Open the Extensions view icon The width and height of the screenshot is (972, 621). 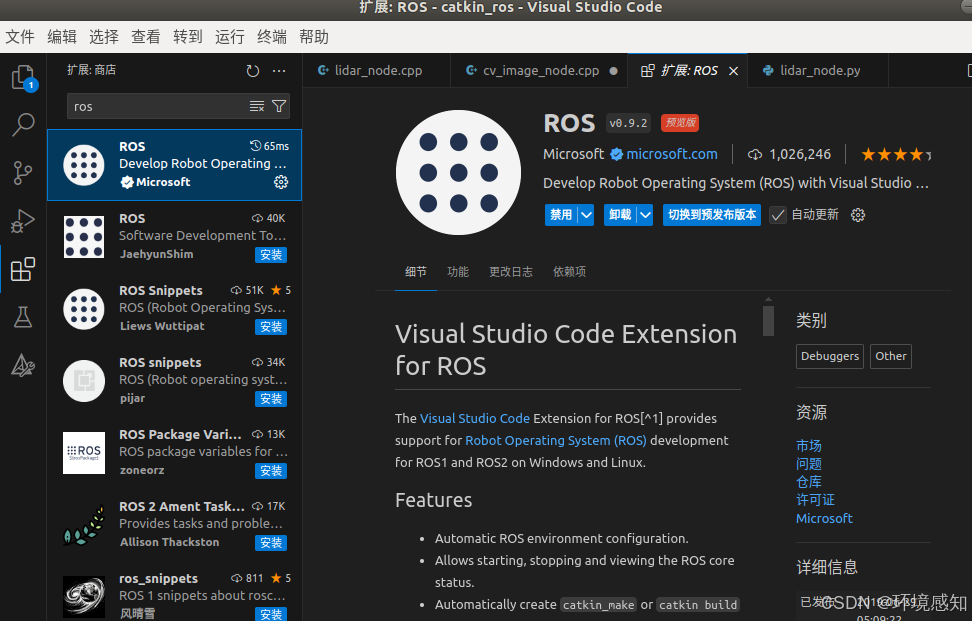[23, 269]
